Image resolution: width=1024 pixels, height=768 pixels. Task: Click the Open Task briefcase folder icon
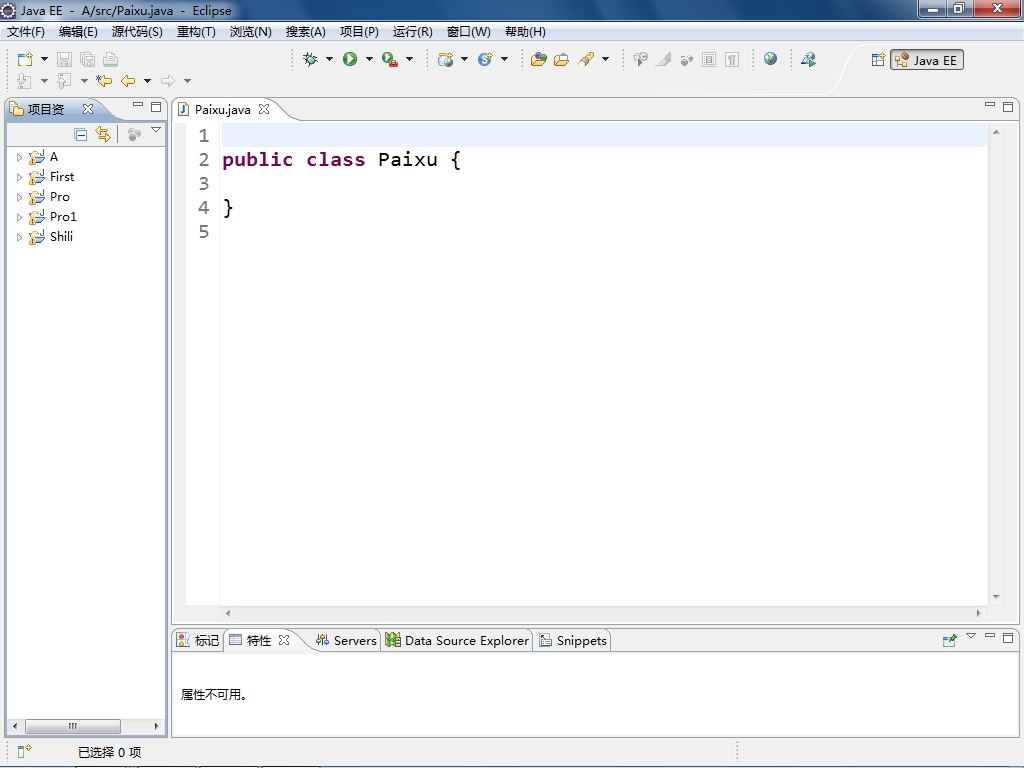click(x=562, y=59)
